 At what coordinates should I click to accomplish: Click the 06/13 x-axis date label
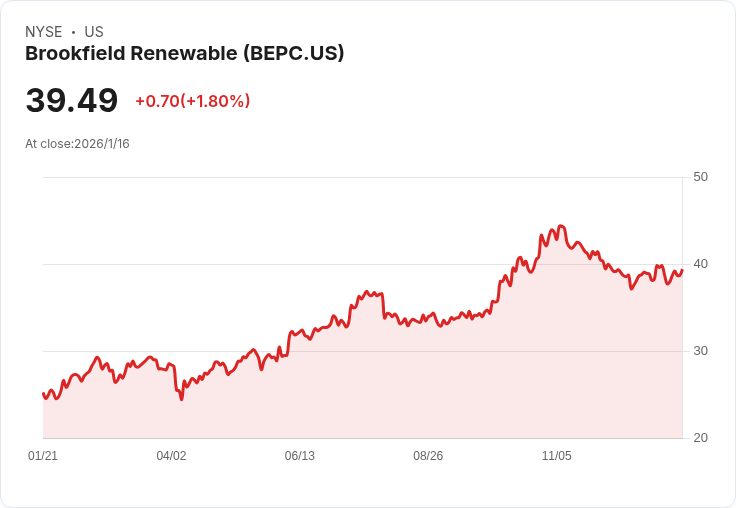click(x=299, y=456)
